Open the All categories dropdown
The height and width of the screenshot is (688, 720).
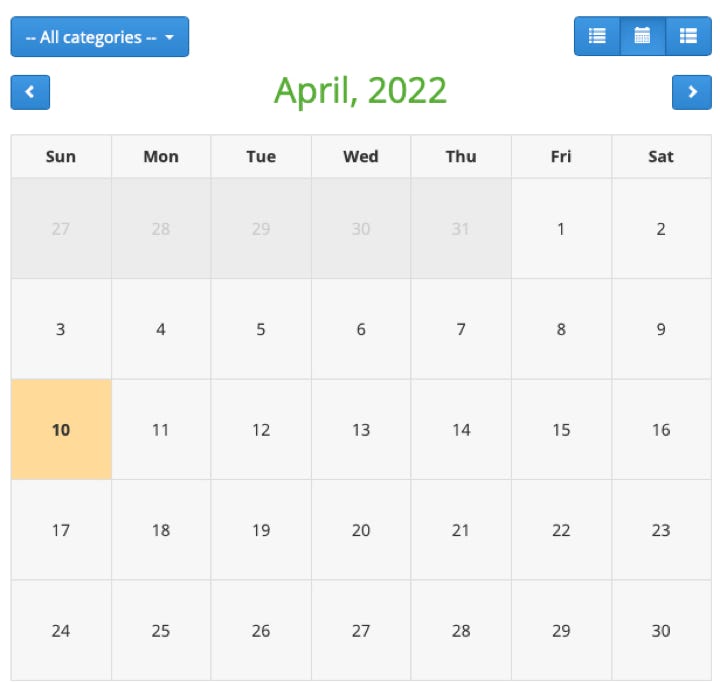(x=100, y=37)
